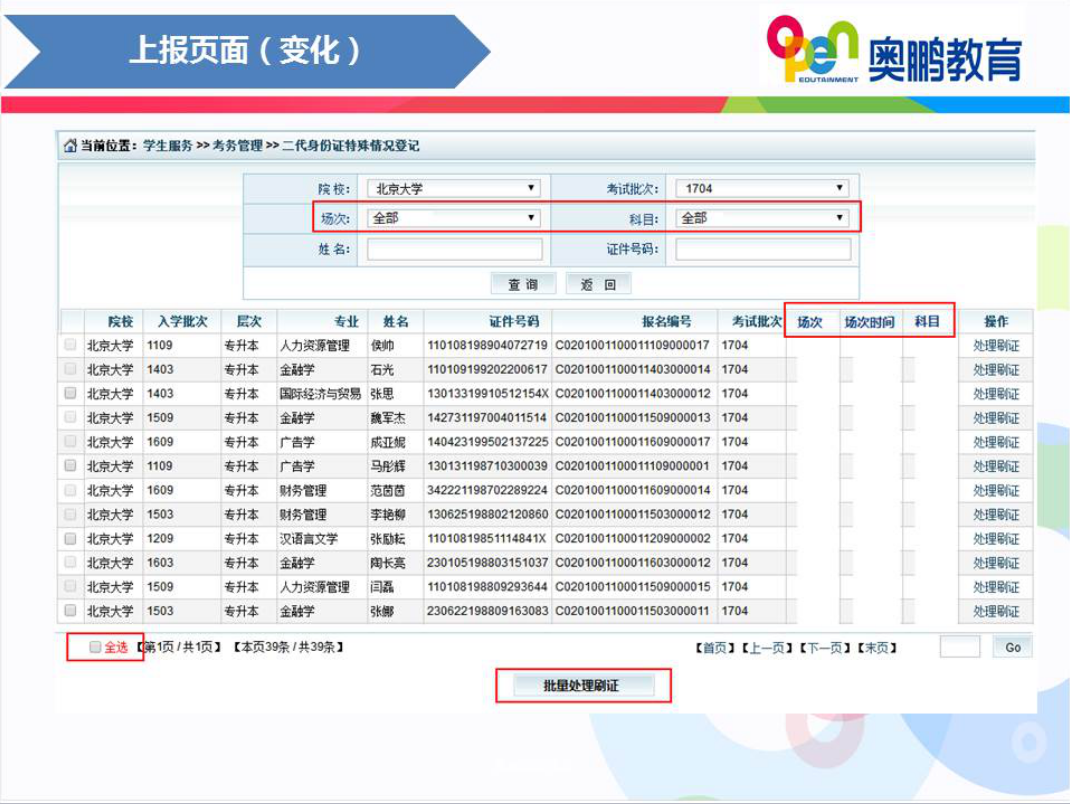The image size is (1070, 804).
Task: Check the row checkbox for 张思
Action: tap(70, 394)
